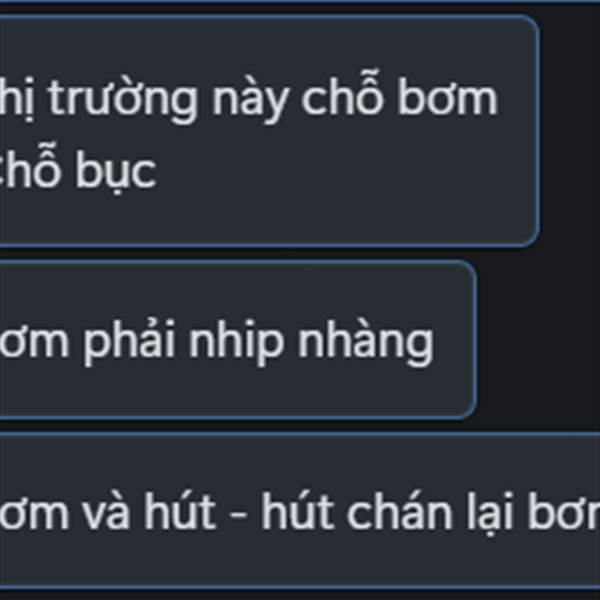Click the blank space below "chỗ bục" inside bubble
The width and height of the screenshot is (600, 600).
[x=268, y=220]
